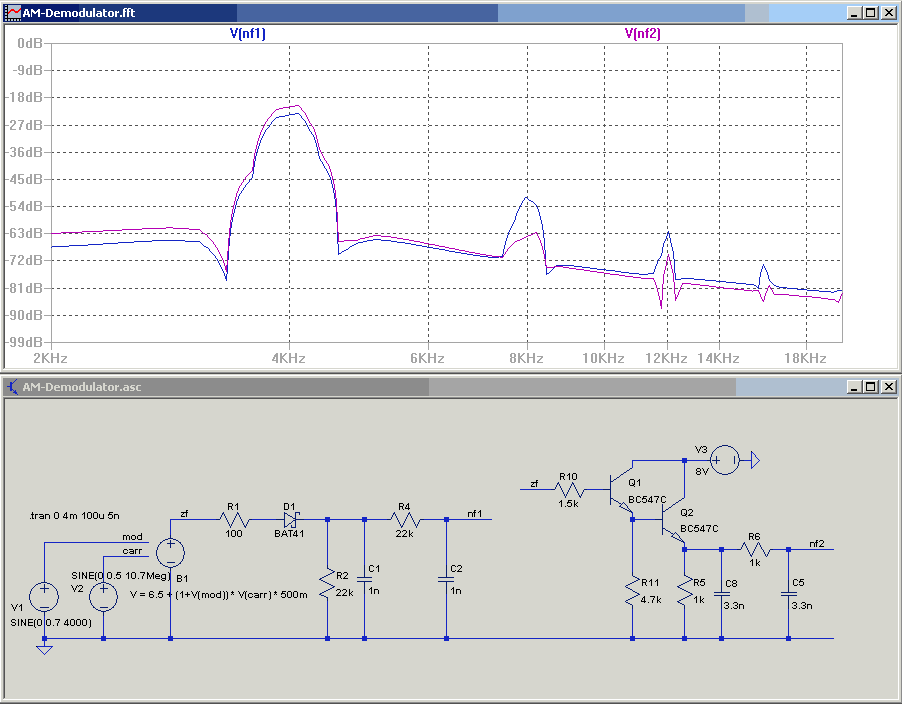
Task: Select resistor R11 symbol
Action: 632,592
